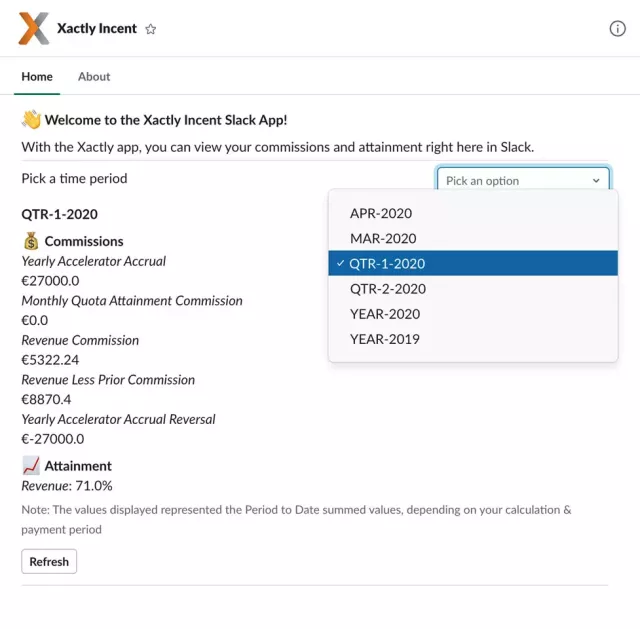The height and width of the screenshot is (629, 640).
Task: Click the Xactly Incent app title
Action: [x=97, y=29]
